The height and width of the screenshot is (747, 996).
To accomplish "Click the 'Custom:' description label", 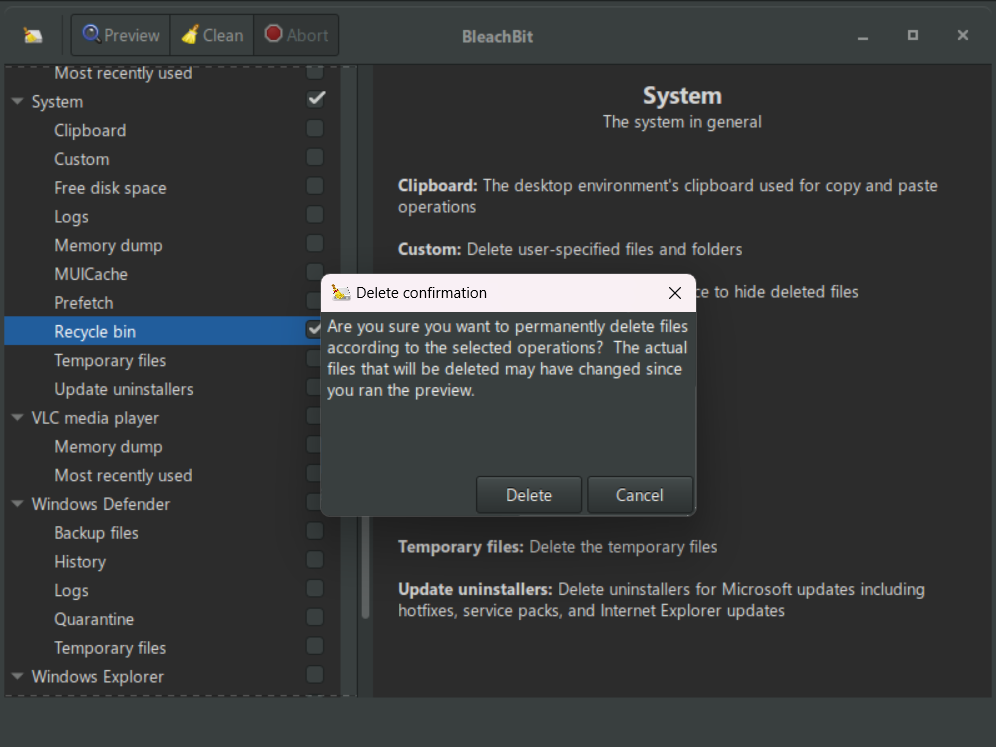I will pyautogui.click(x=429, y=249).
